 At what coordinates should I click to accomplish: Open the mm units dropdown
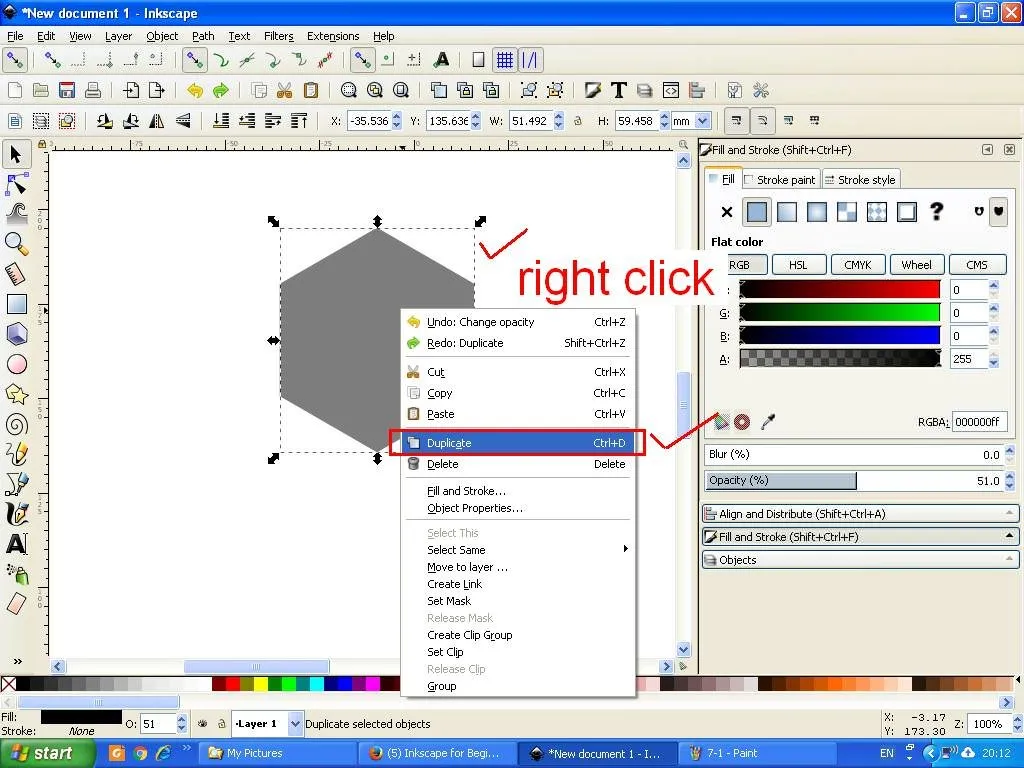click(703, 121)
